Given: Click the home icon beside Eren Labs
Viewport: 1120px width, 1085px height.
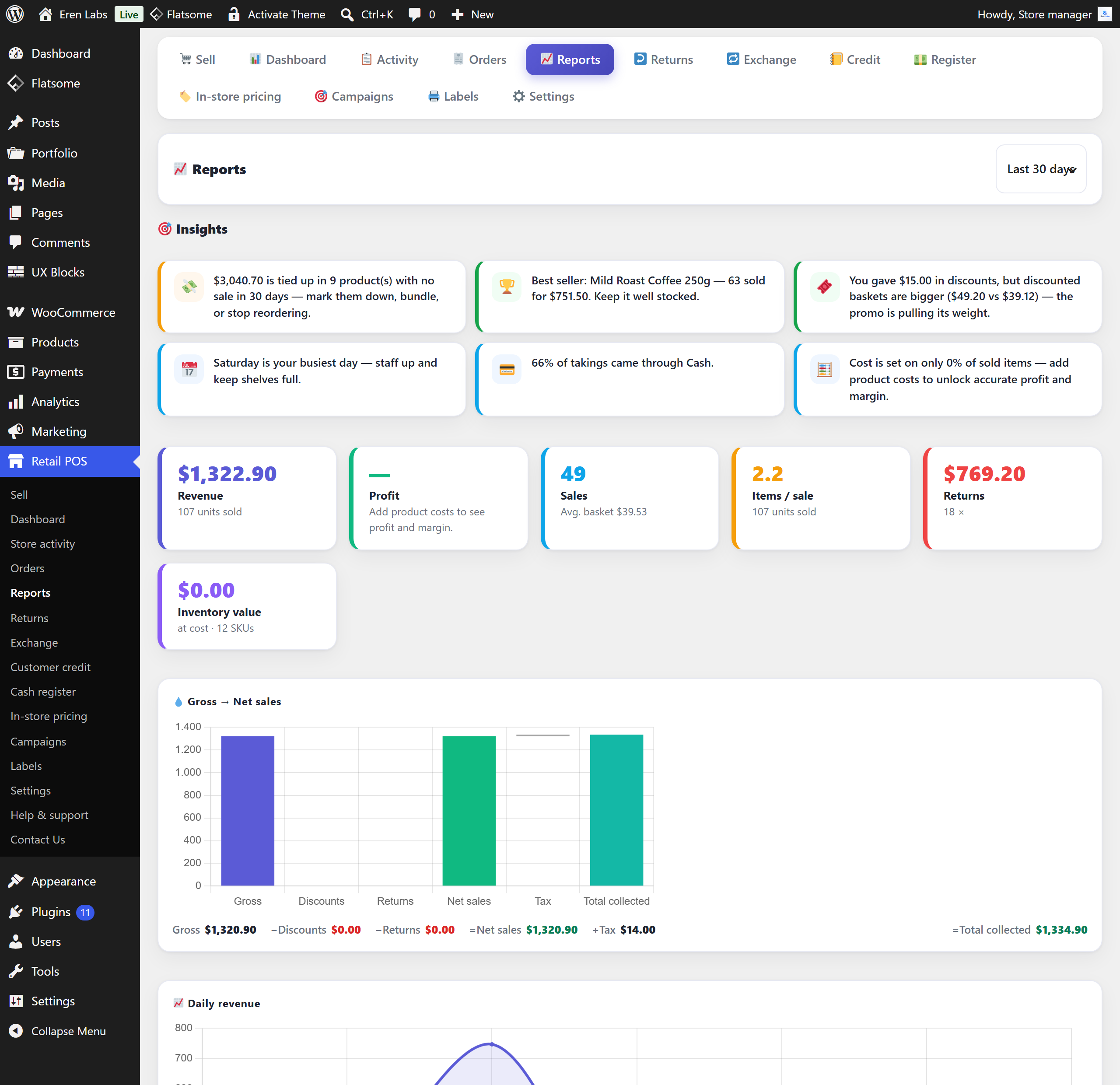Looking at the screenshot, I should (x=45, y=14).
